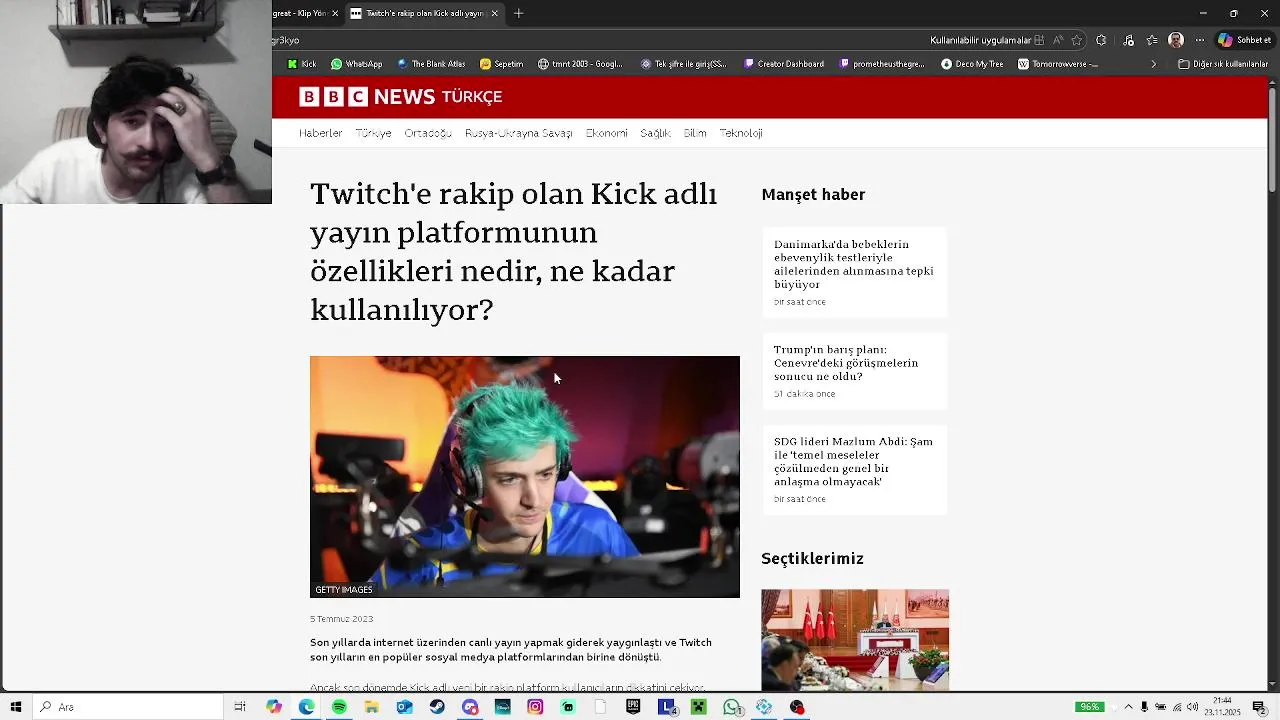This screenshot has width=1280, height=720.
Task: Open the Creator Dashboard bookmark
Action: 784,64
